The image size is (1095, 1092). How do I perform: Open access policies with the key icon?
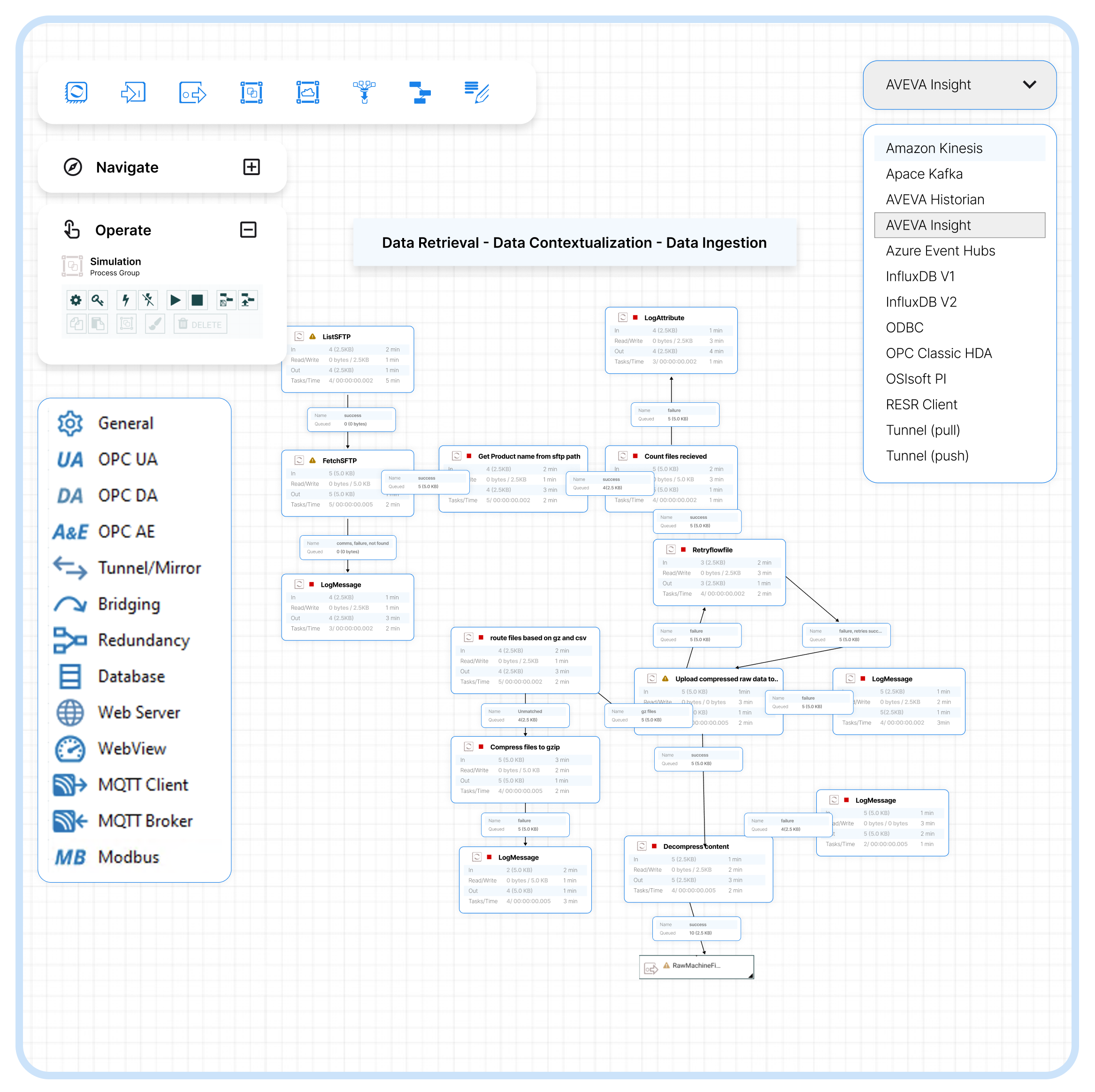coord(98,300)
